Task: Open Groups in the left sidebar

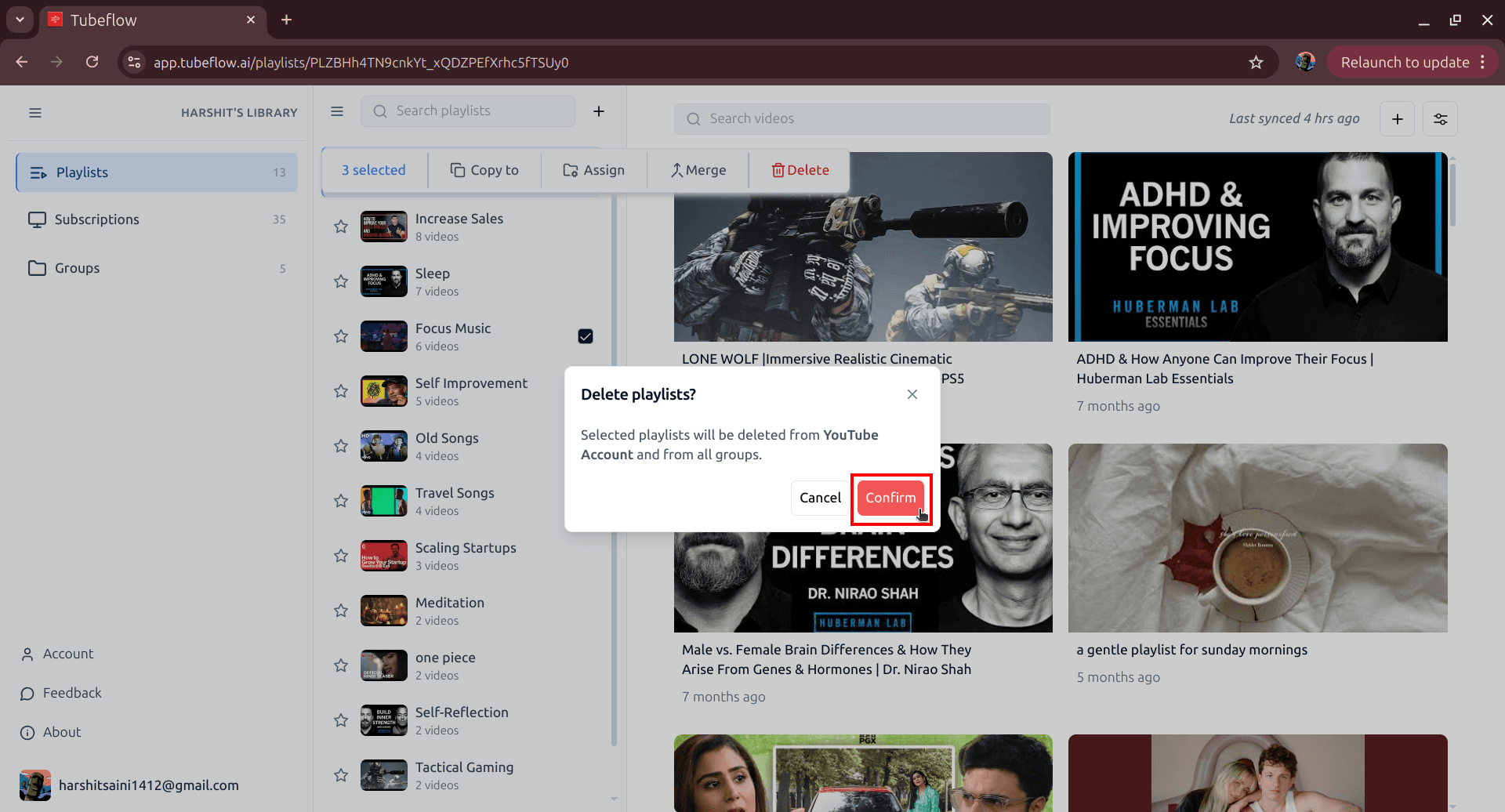Action: point(77,267)
